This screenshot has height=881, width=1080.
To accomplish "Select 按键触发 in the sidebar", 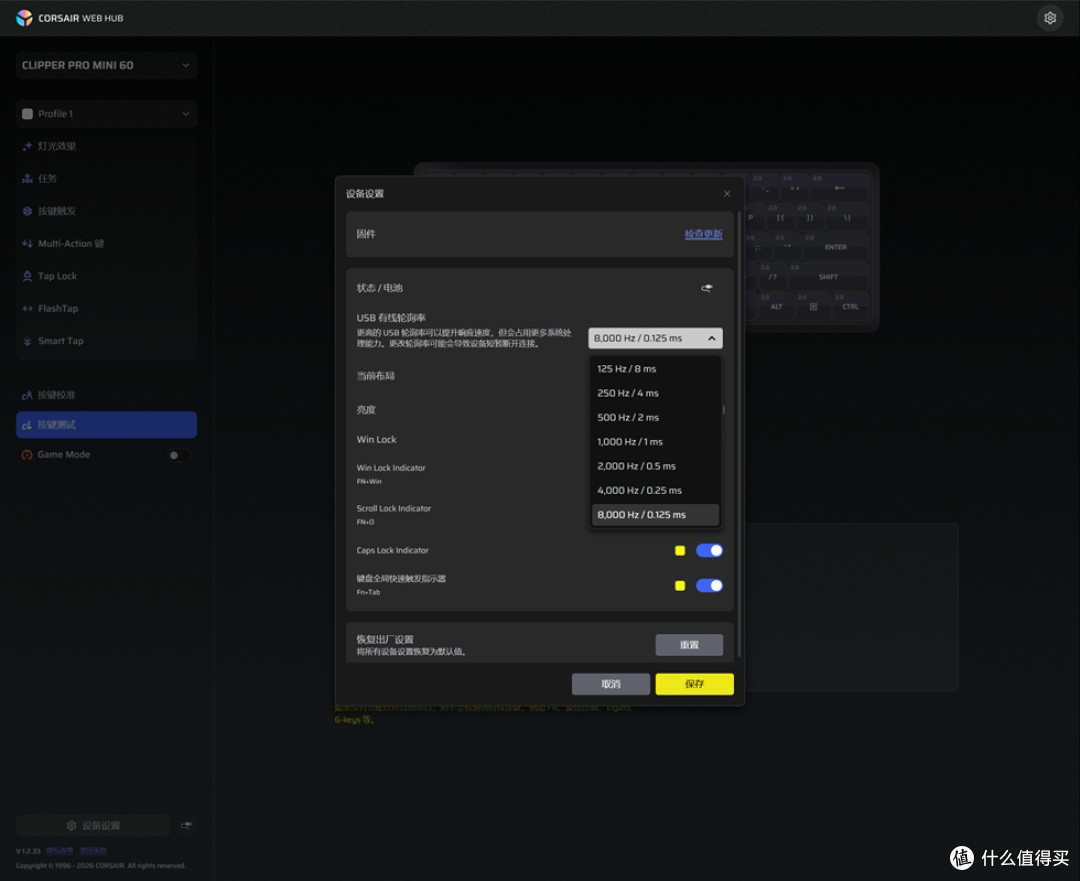I will tap(106, 211).
